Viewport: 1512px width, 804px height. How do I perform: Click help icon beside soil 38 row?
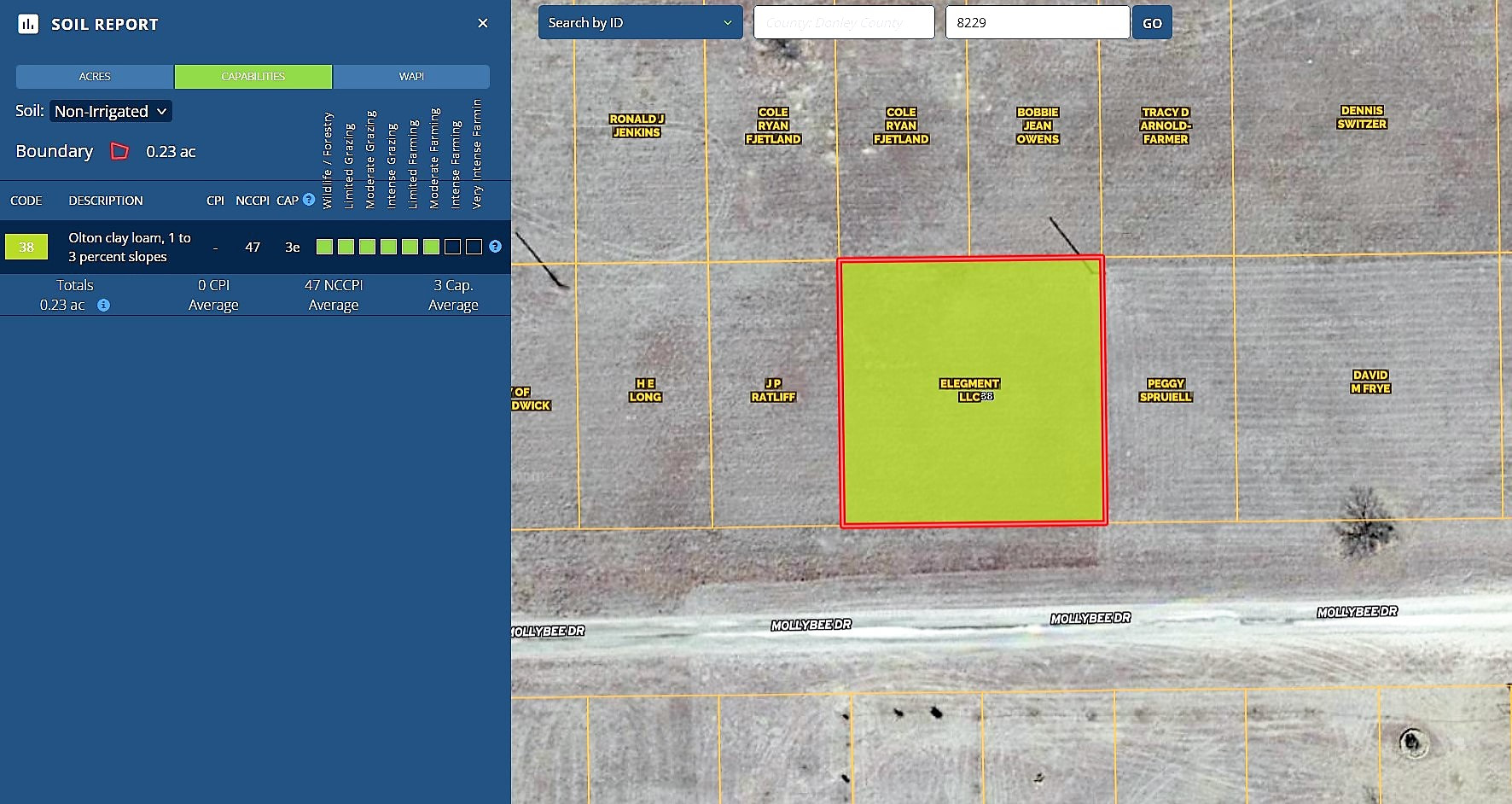click(x=495, y=247)
